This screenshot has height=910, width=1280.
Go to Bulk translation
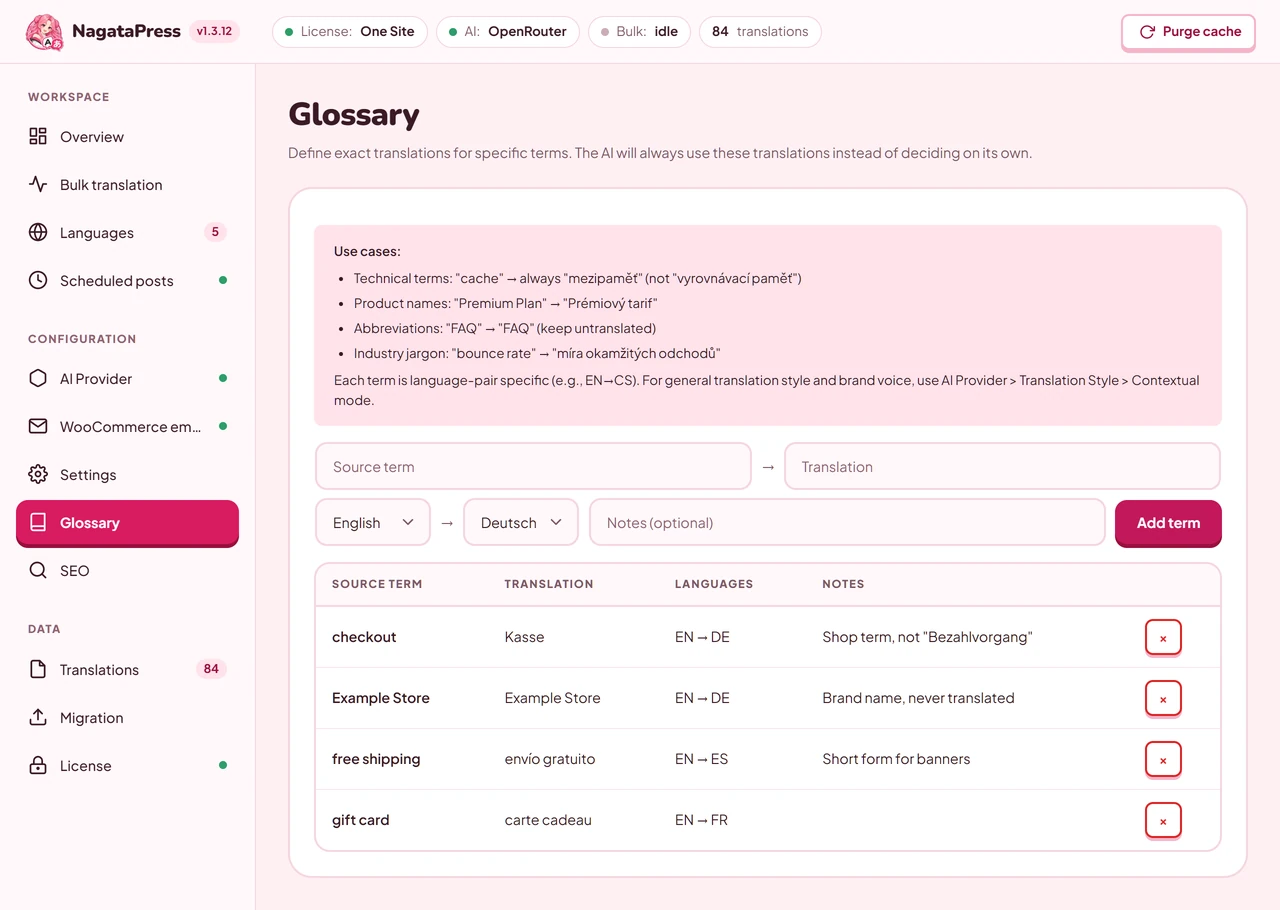[x=127, y=185]
